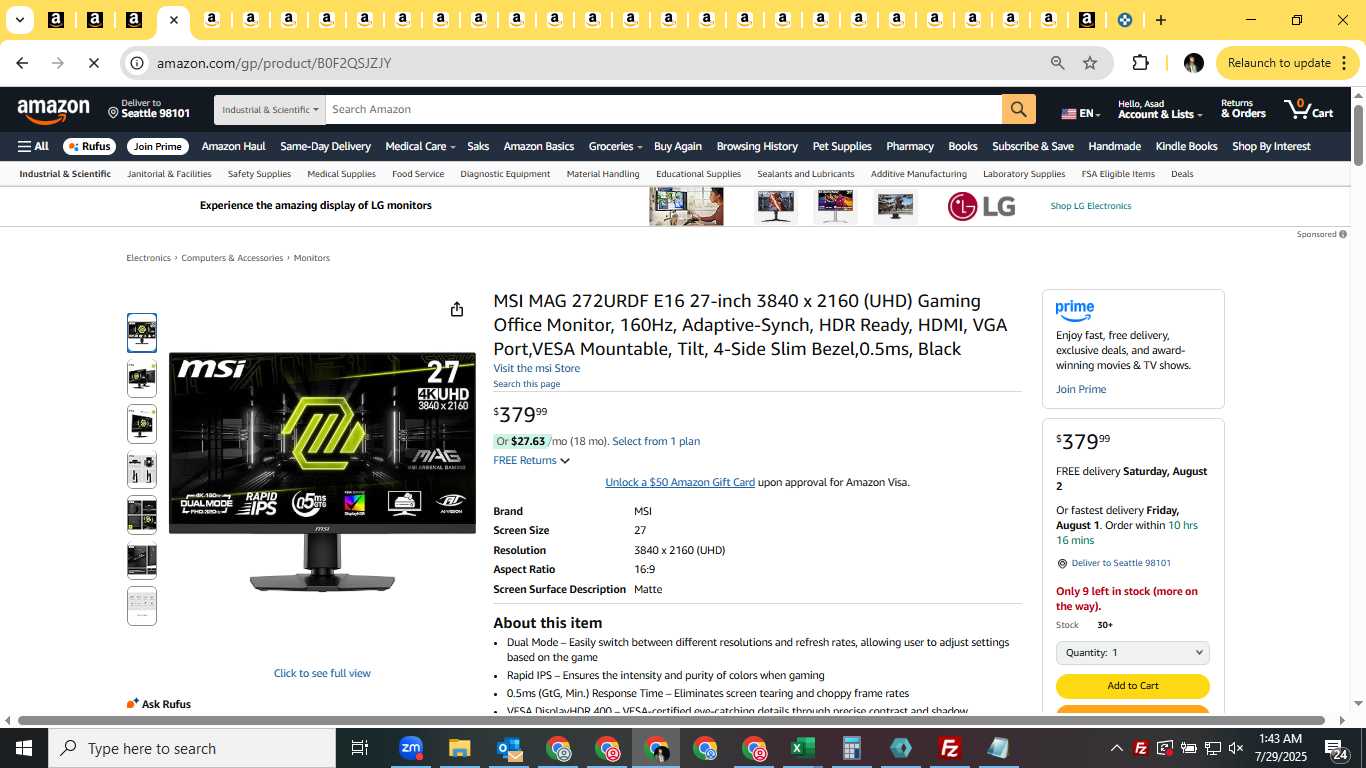1366x768 pixels.
Task: Open Returns & Orders
Action: coord(1243,109)
